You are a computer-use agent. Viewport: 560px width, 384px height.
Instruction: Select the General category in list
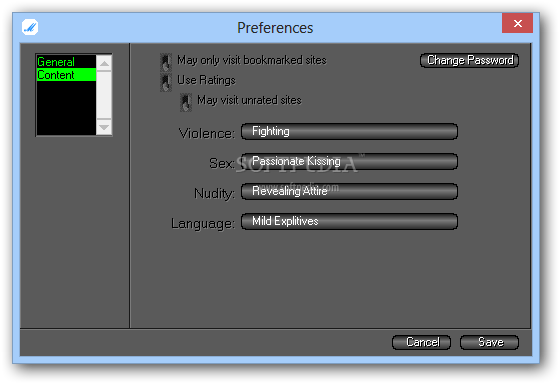pyautogui.click(x=66, y=62)
